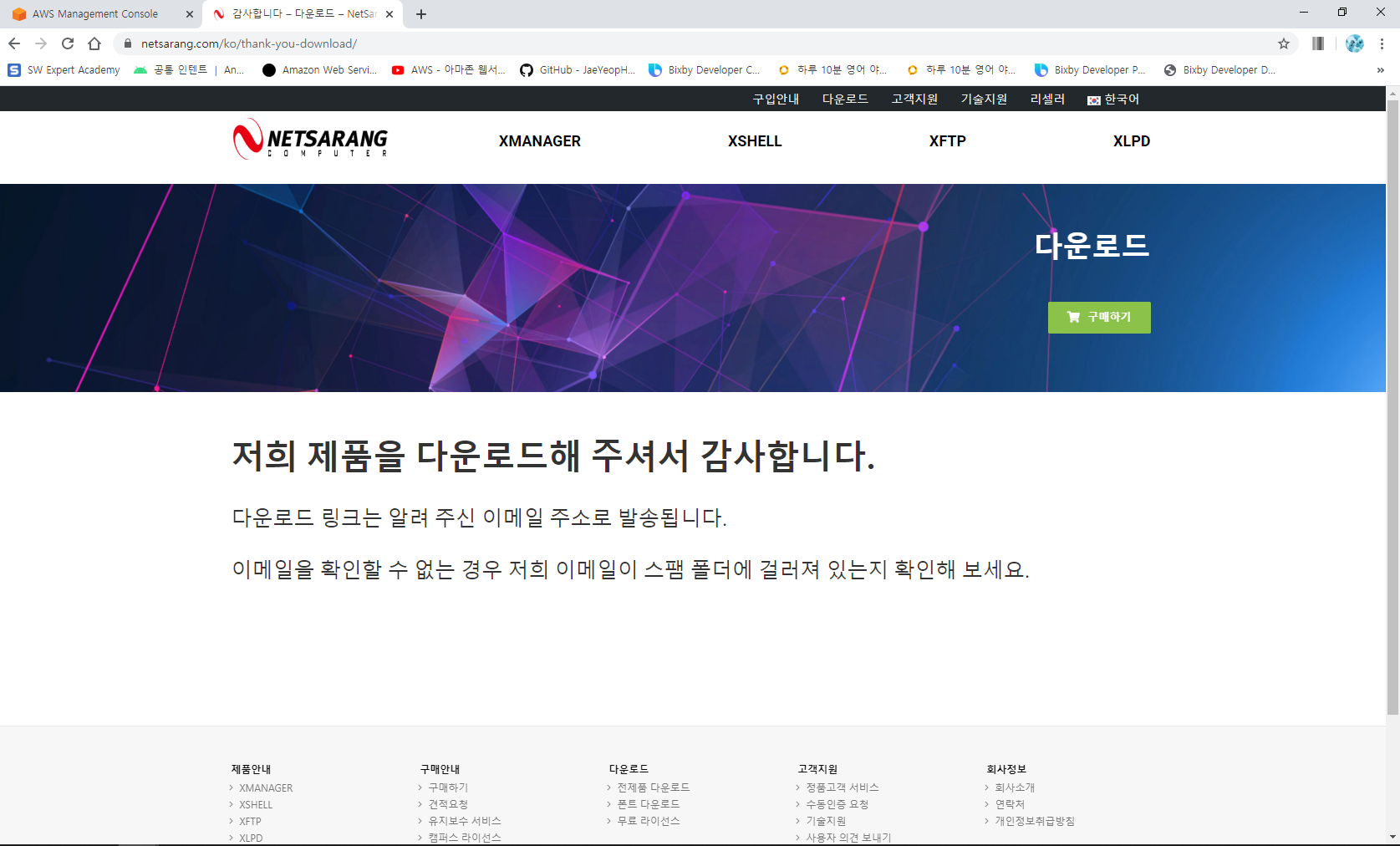Open footer 기술지원 link
Screen dimensions: 1400x846
coord(826,821)
